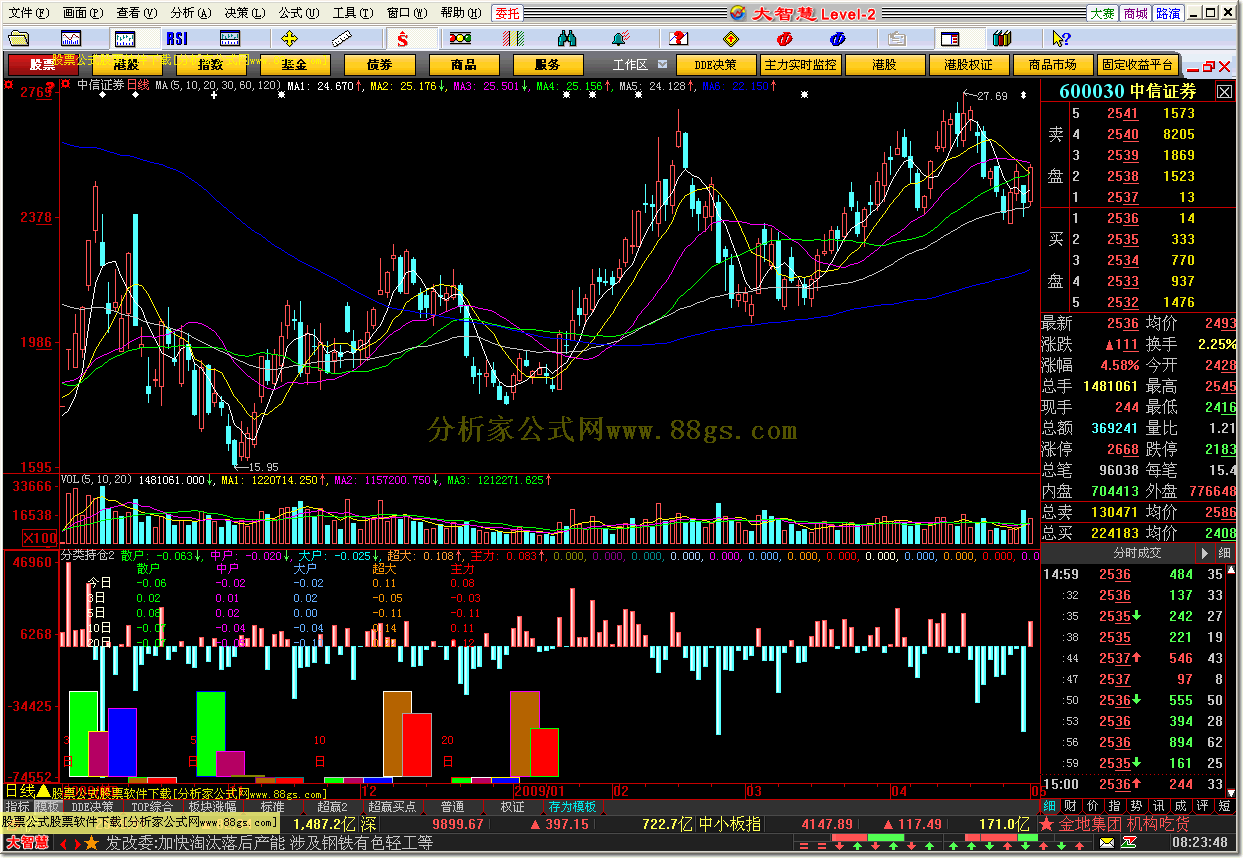Viewport: 1246px width, 860px height.
Task: Click the printer icon in toolbar
Action: point(896,39)
